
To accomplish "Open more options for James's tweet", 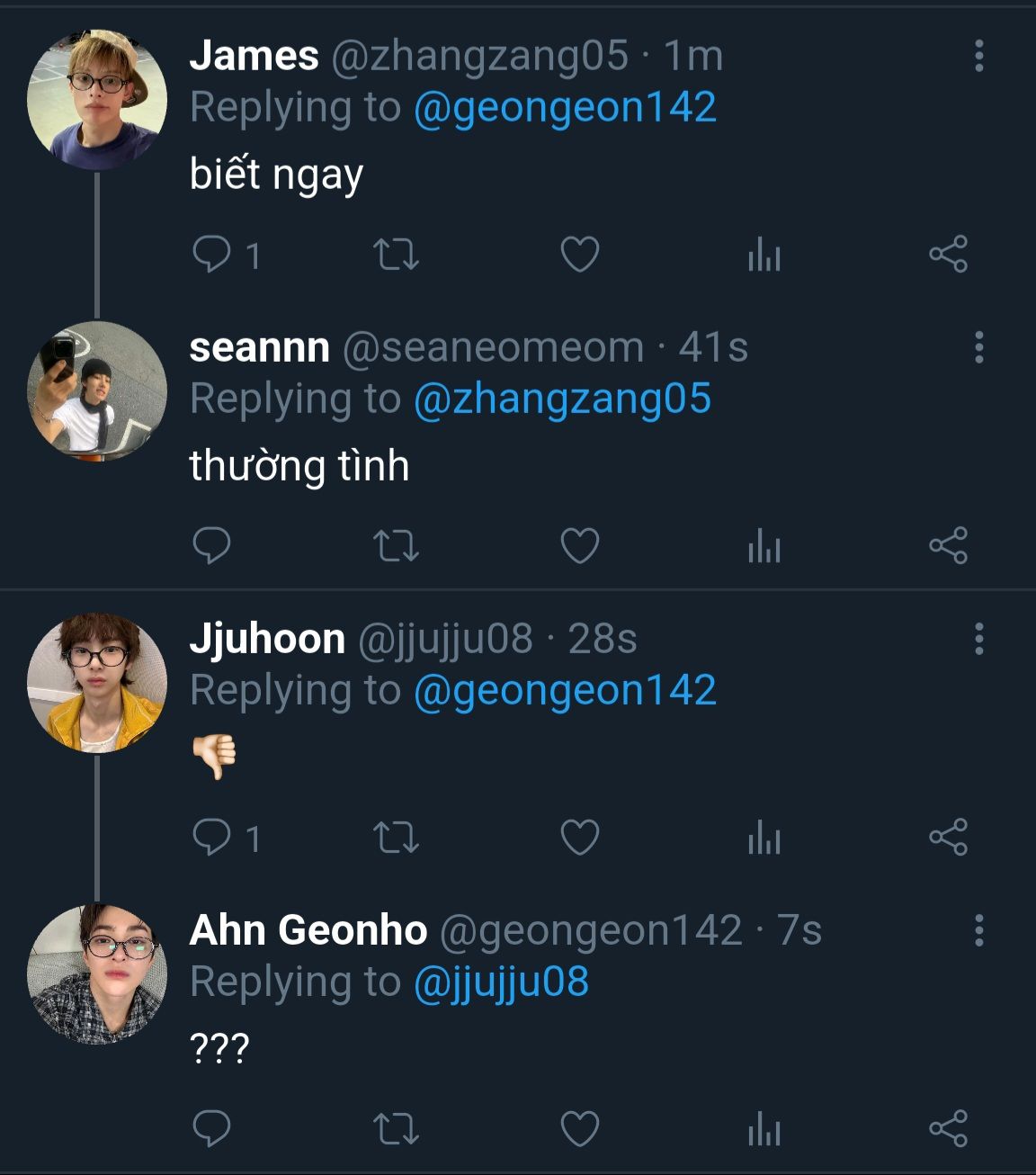I will click(978, 56).
